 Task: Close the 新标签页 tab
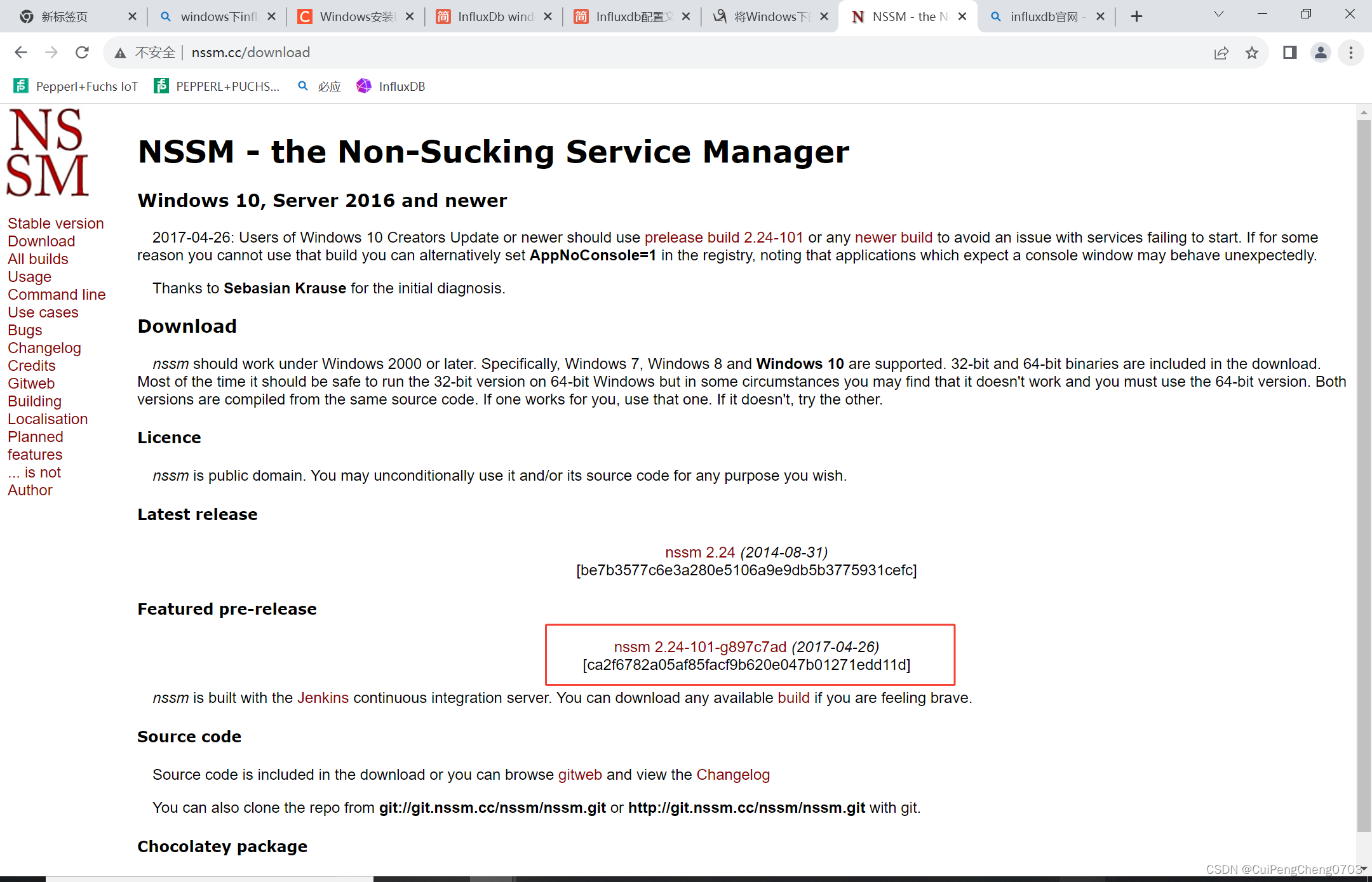point(132,17)
